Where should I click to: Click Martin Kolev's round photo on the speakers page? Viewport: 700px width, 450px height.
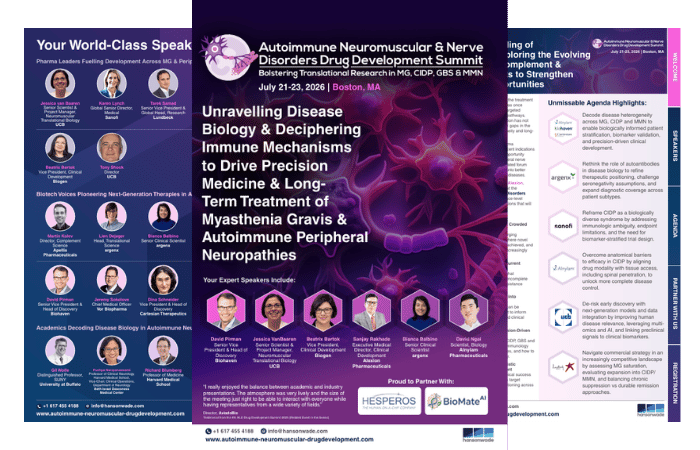coord(60,216)
